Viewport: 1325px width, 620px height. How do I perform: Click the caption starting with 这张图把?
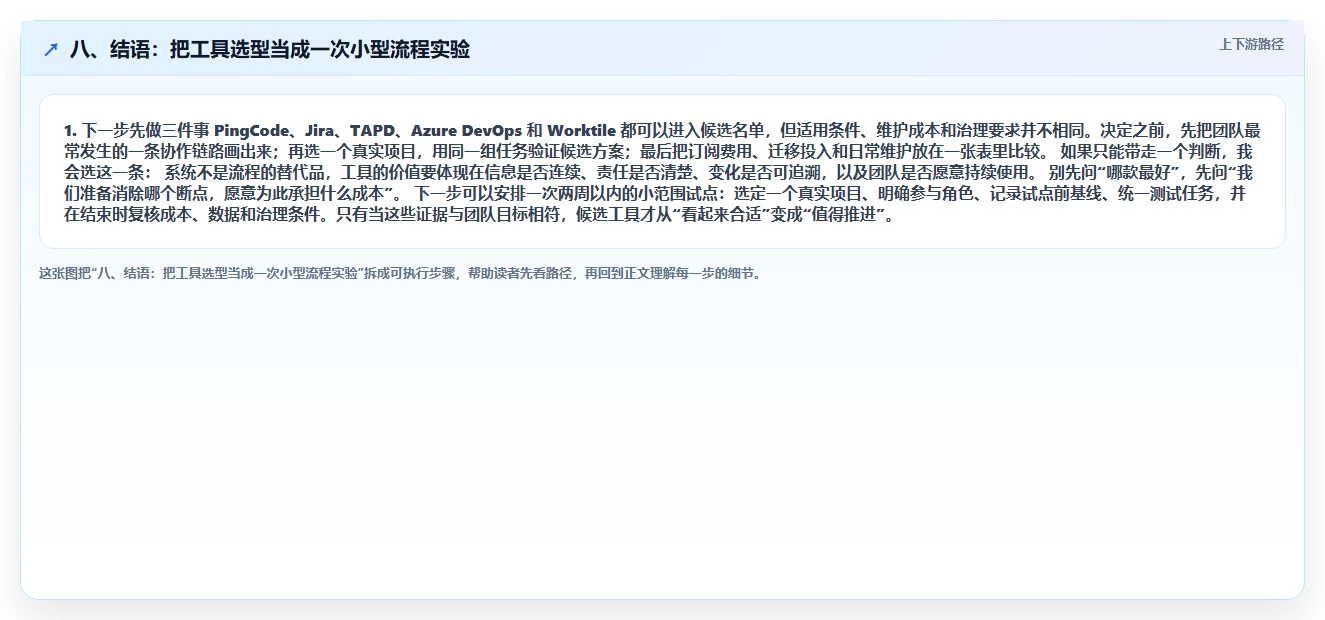[x=402, y=272]
